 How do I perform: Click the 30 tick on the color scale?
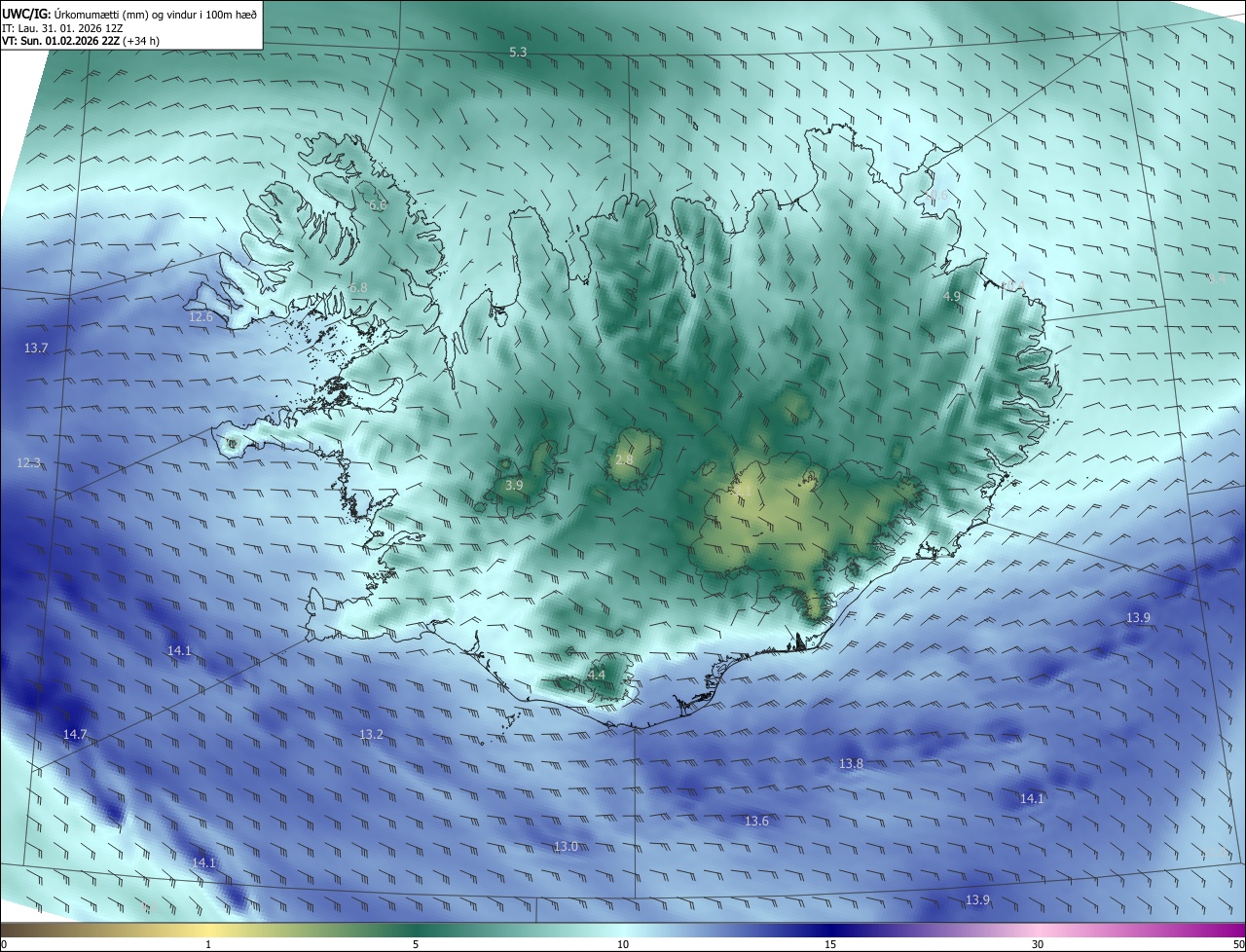1038,944
